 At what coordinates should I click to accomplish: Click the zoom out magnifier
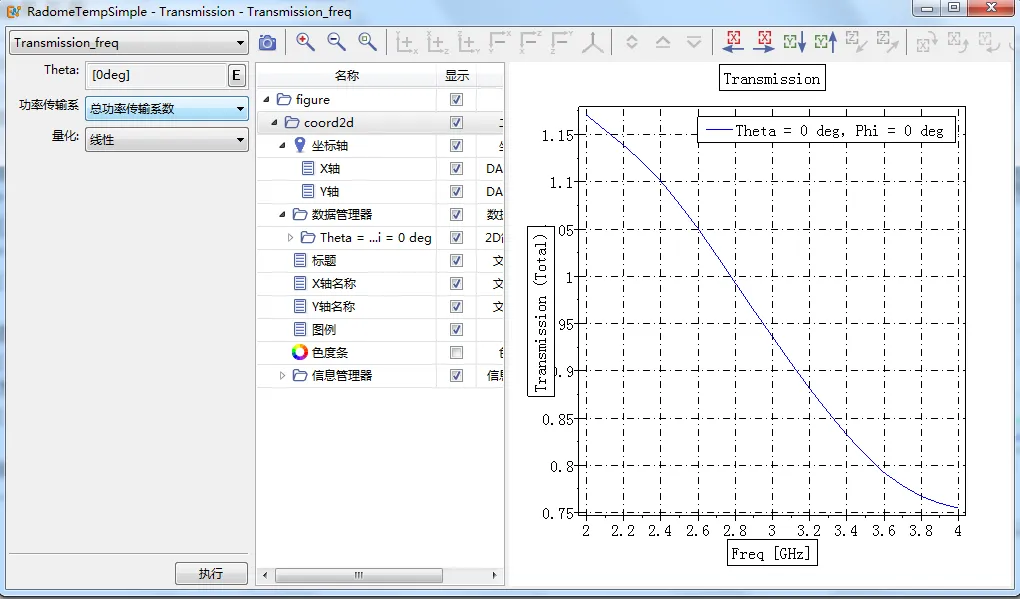pyautogui.click(x=336, y=42)
